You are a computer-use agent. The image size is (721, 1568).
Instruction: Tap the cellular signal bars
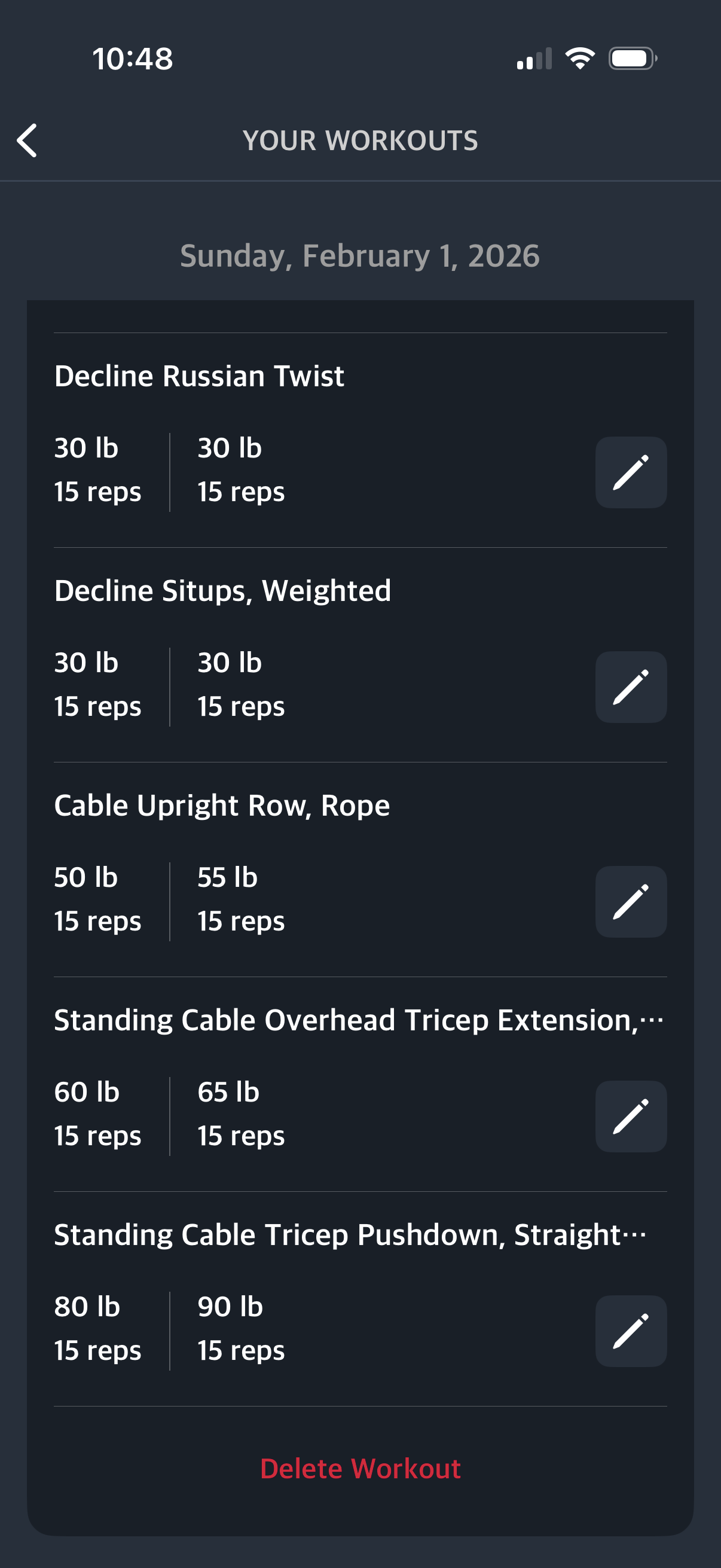point(534,59)
